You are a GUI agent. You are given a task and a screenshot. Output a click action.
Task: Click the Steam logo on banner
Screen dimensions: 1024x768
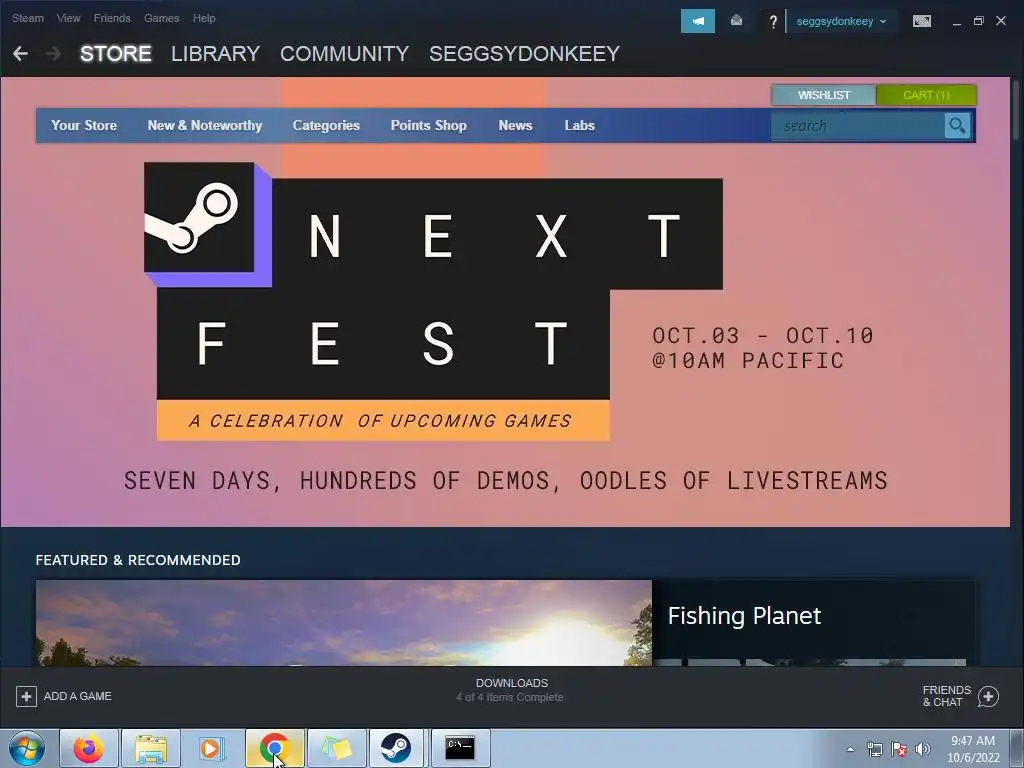(199, 217)
